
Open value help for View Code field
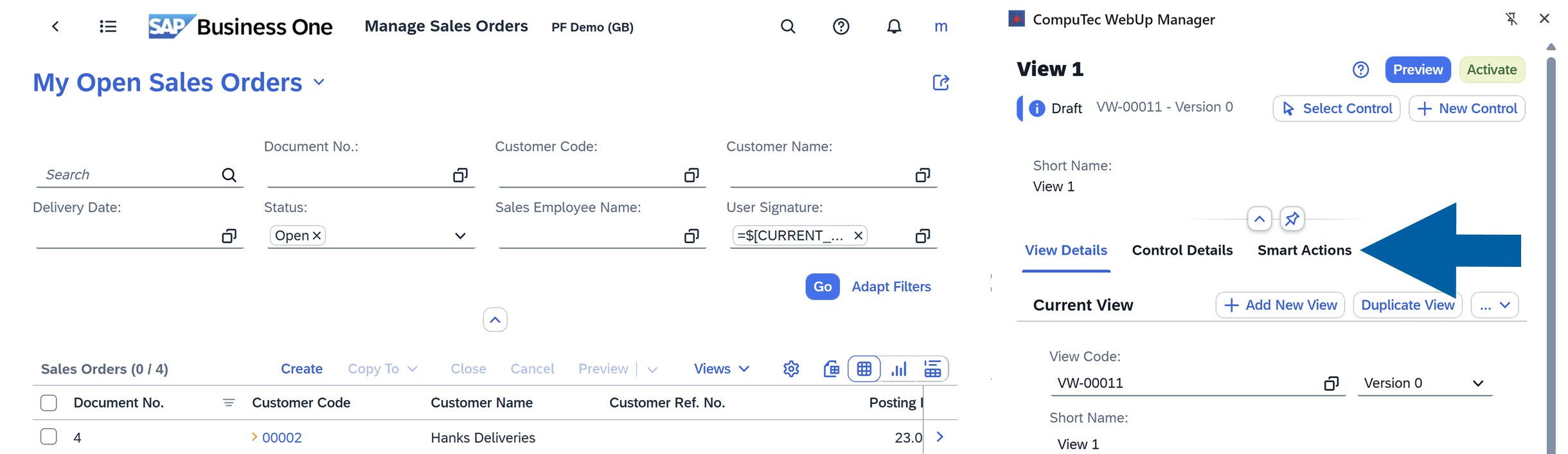click(1331, 383)
